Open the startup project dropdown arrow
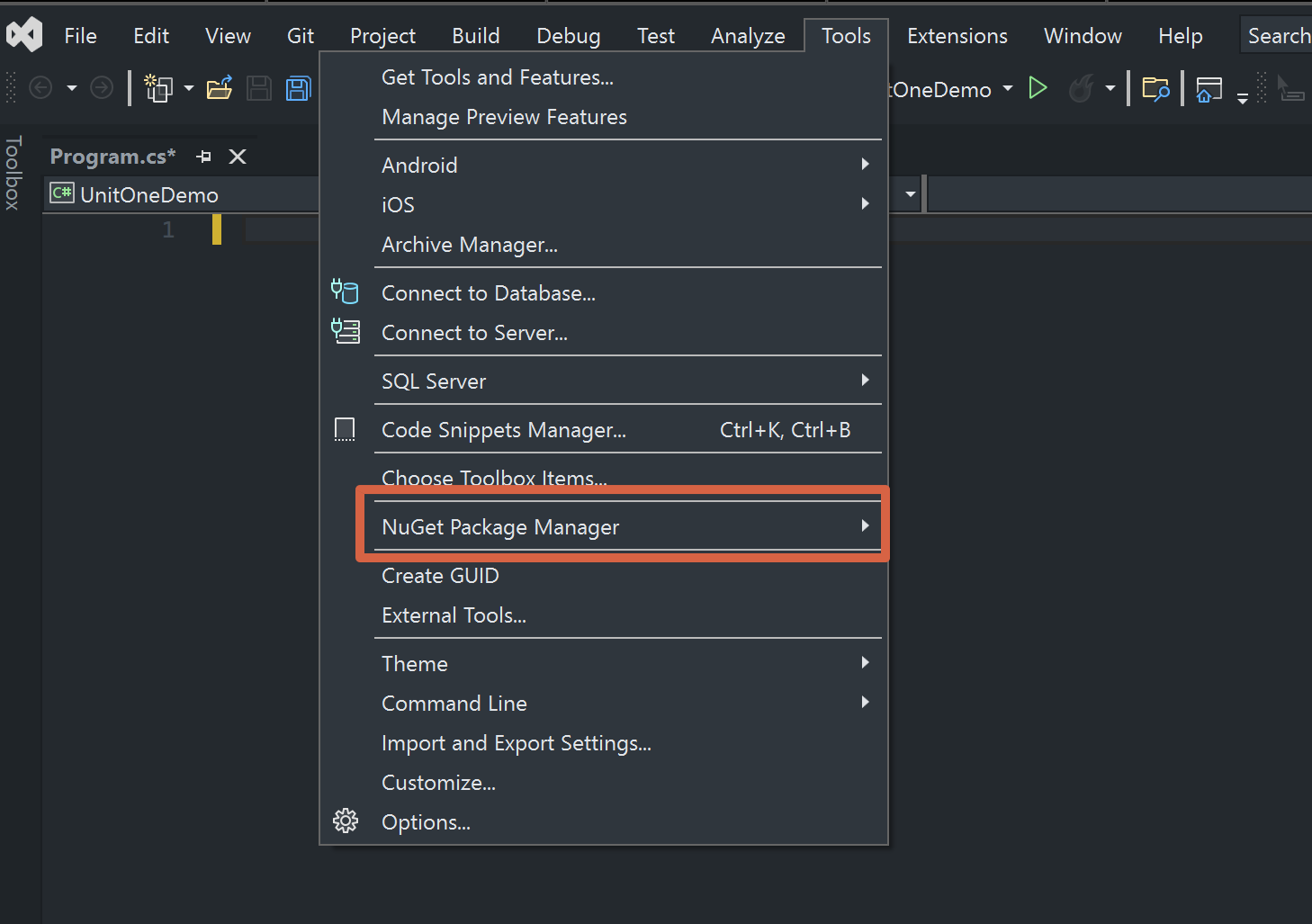 point(1008,88)
